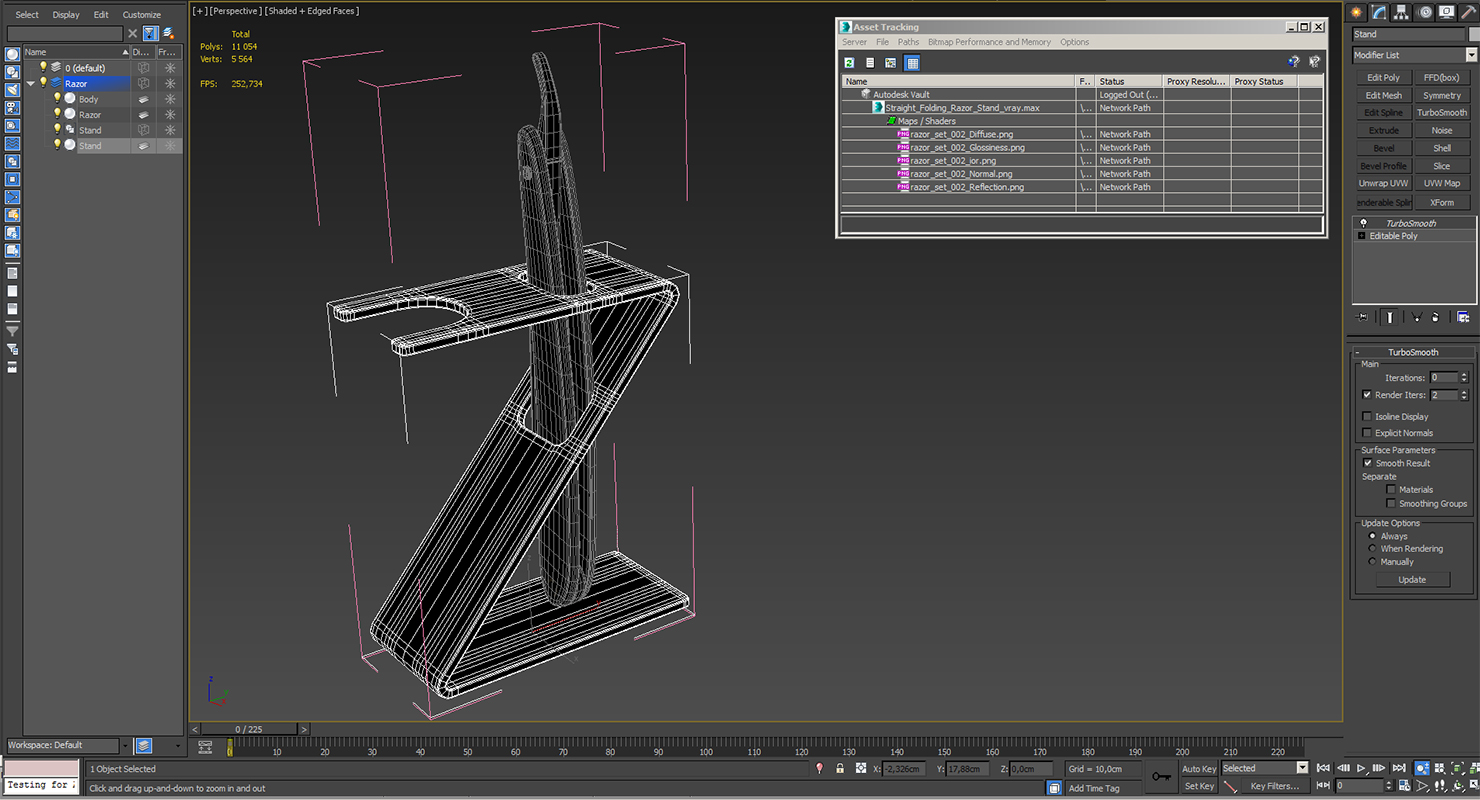Click Edit Poly modifier button
Viewport: 1480px width, 800px height.
point(1383,77)
